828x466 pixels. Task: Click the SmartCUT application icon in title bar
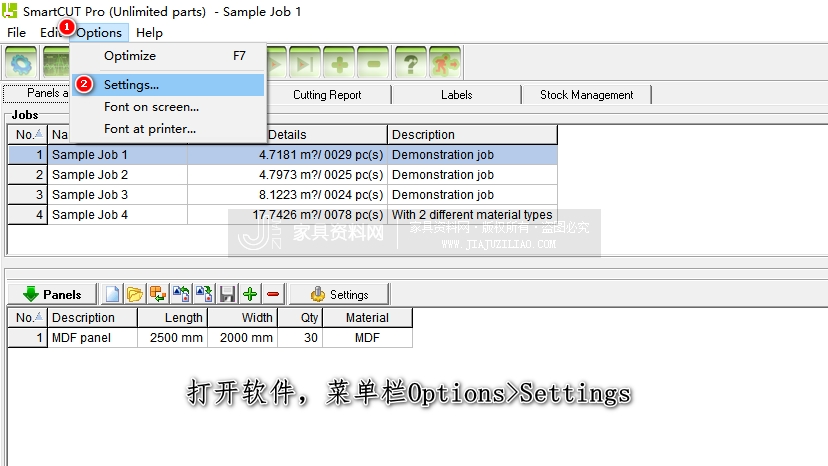(10, 11)
